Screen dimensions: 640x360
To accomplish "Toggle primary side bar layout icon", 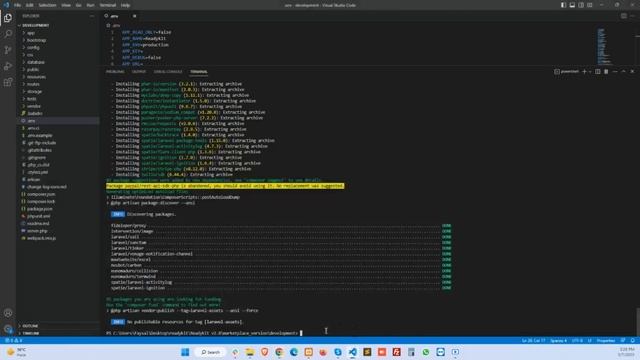I will pos(563,5).
